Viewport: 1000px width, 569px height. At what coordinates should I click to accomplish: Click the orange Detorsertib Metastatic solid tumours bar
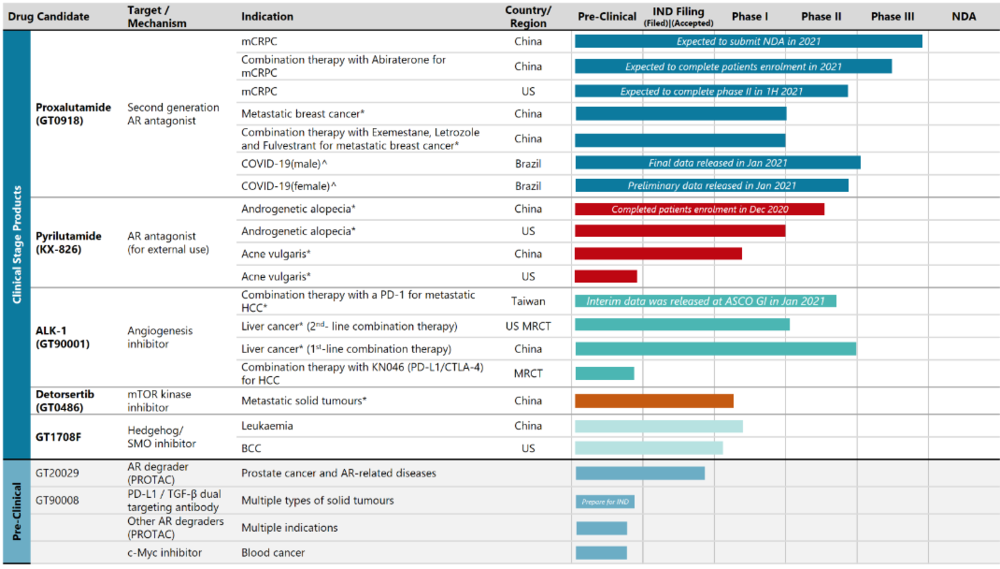[654, 401]
